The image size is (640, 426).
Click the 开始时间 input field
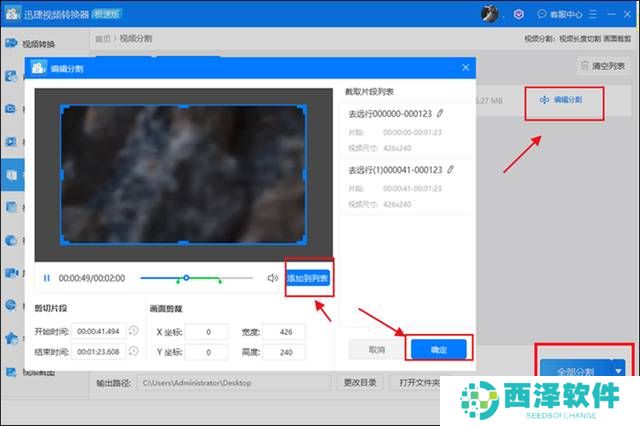pos(98,331)
